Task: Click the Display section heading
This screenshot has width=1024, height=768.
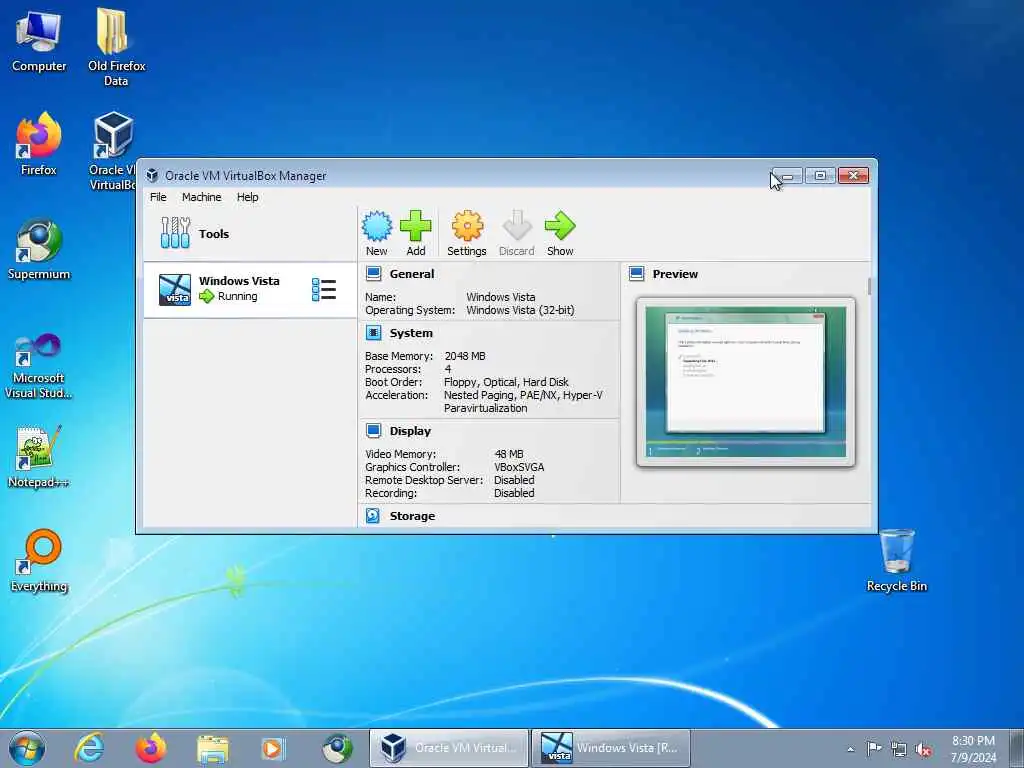Action: [410, 431]
